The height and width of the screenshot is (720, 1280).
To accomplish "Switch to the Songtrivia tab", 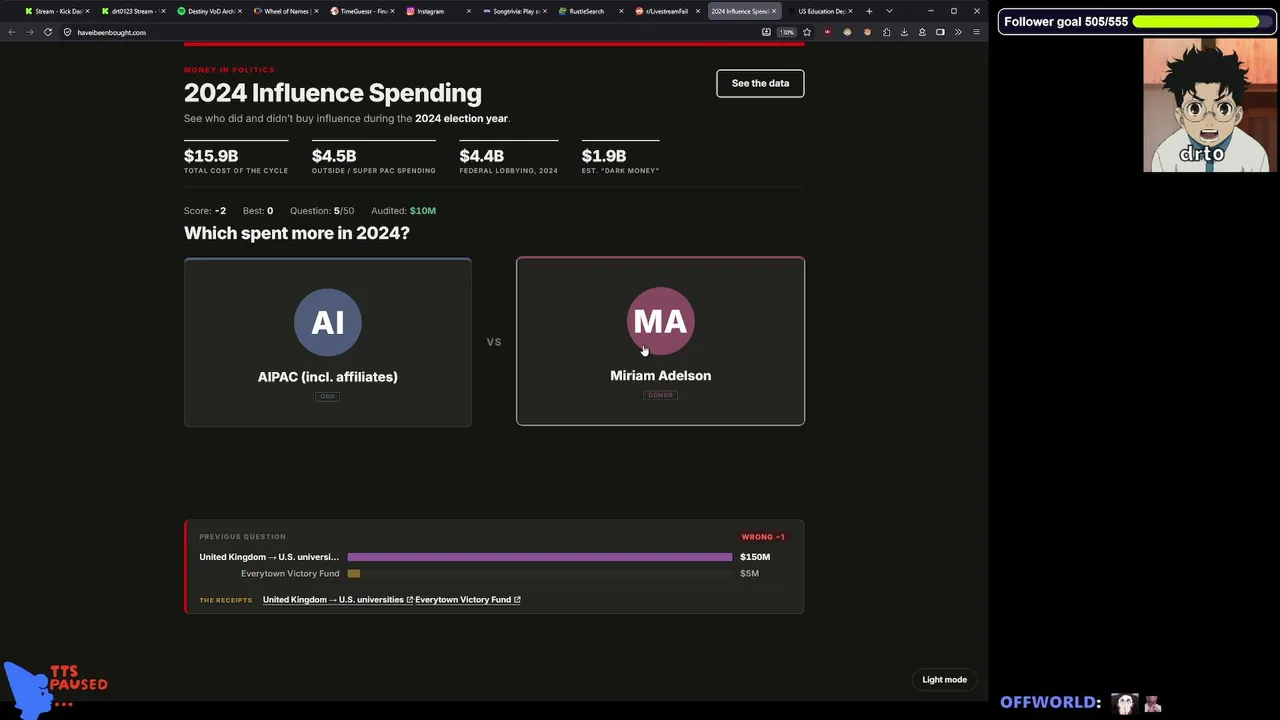I will point(514,11).
